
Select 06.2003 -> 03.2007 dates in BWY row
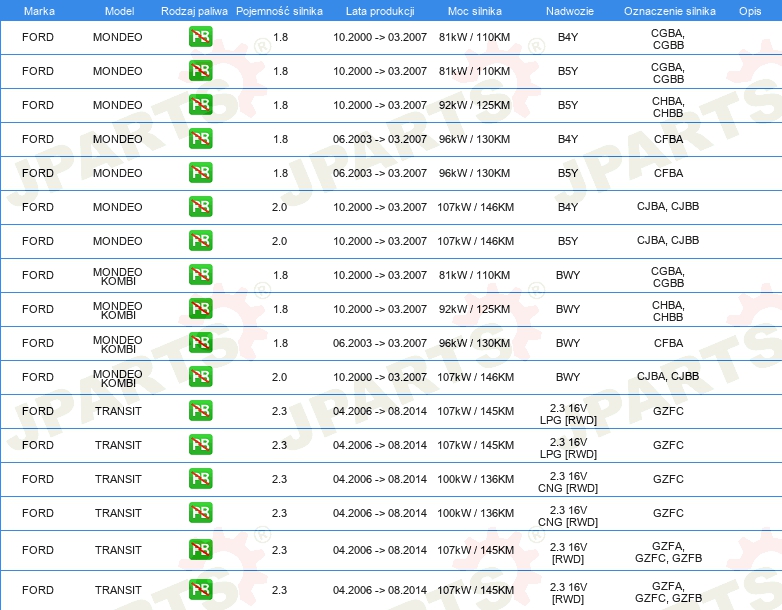pyautogui.click(x=380, y=343)
